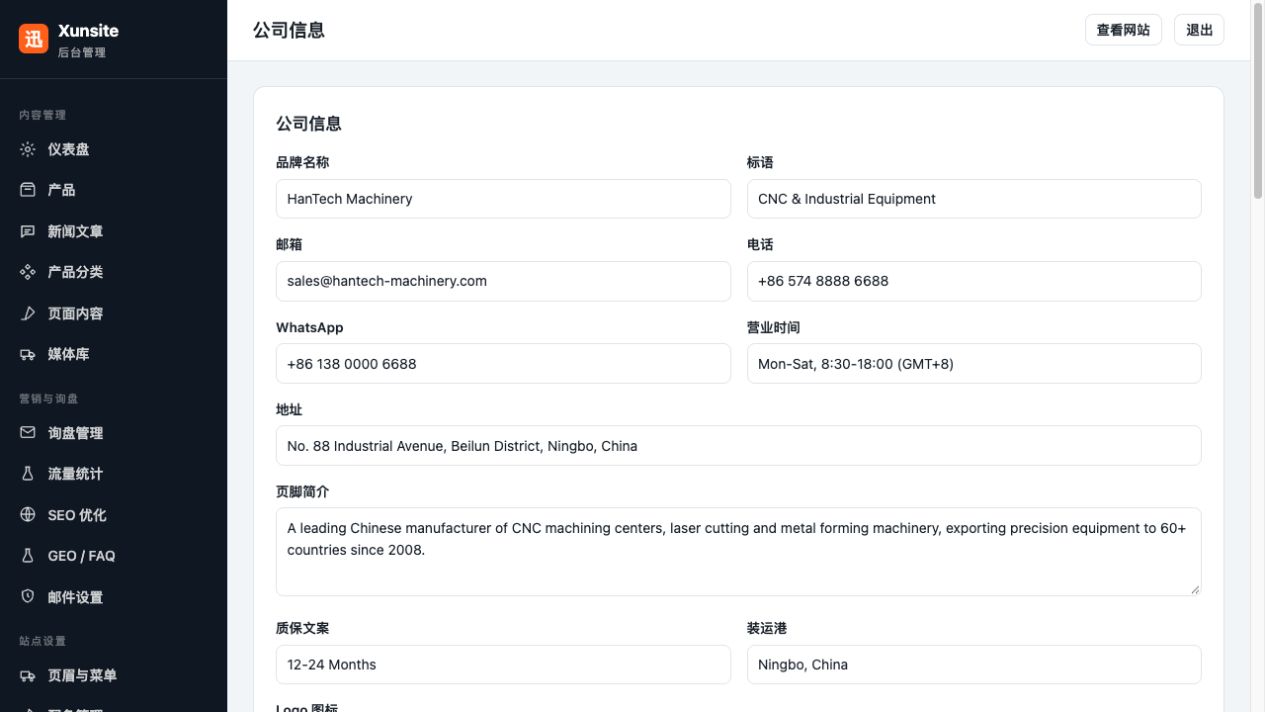This screenshot has height=712, width=1265.
Task: Click the 营业时间 input field
Action: 974,364
